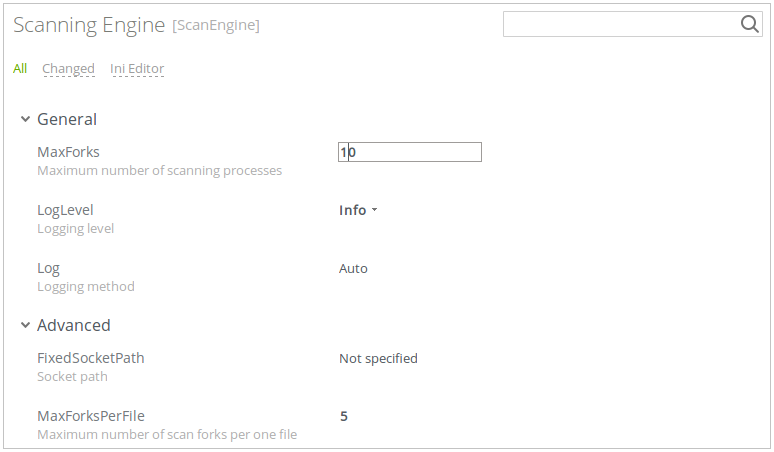774x452 pixels.
Task: Switch to the All tab
Action: pos(20,69)
